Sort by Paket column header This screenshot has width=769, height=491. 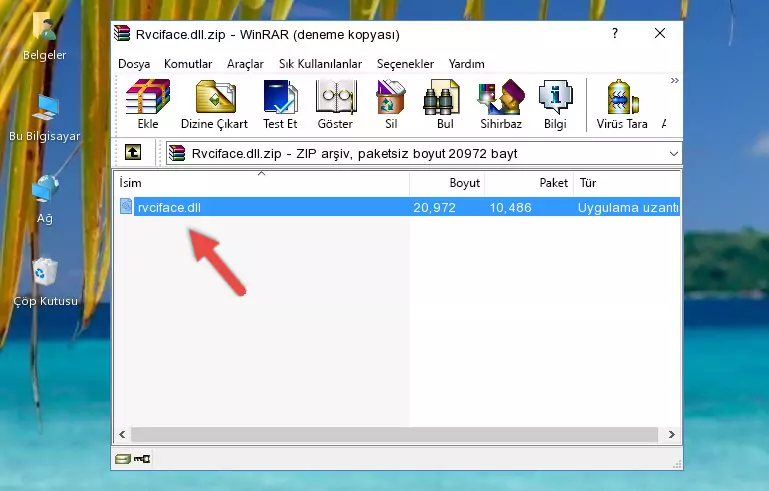pos(529,183)
